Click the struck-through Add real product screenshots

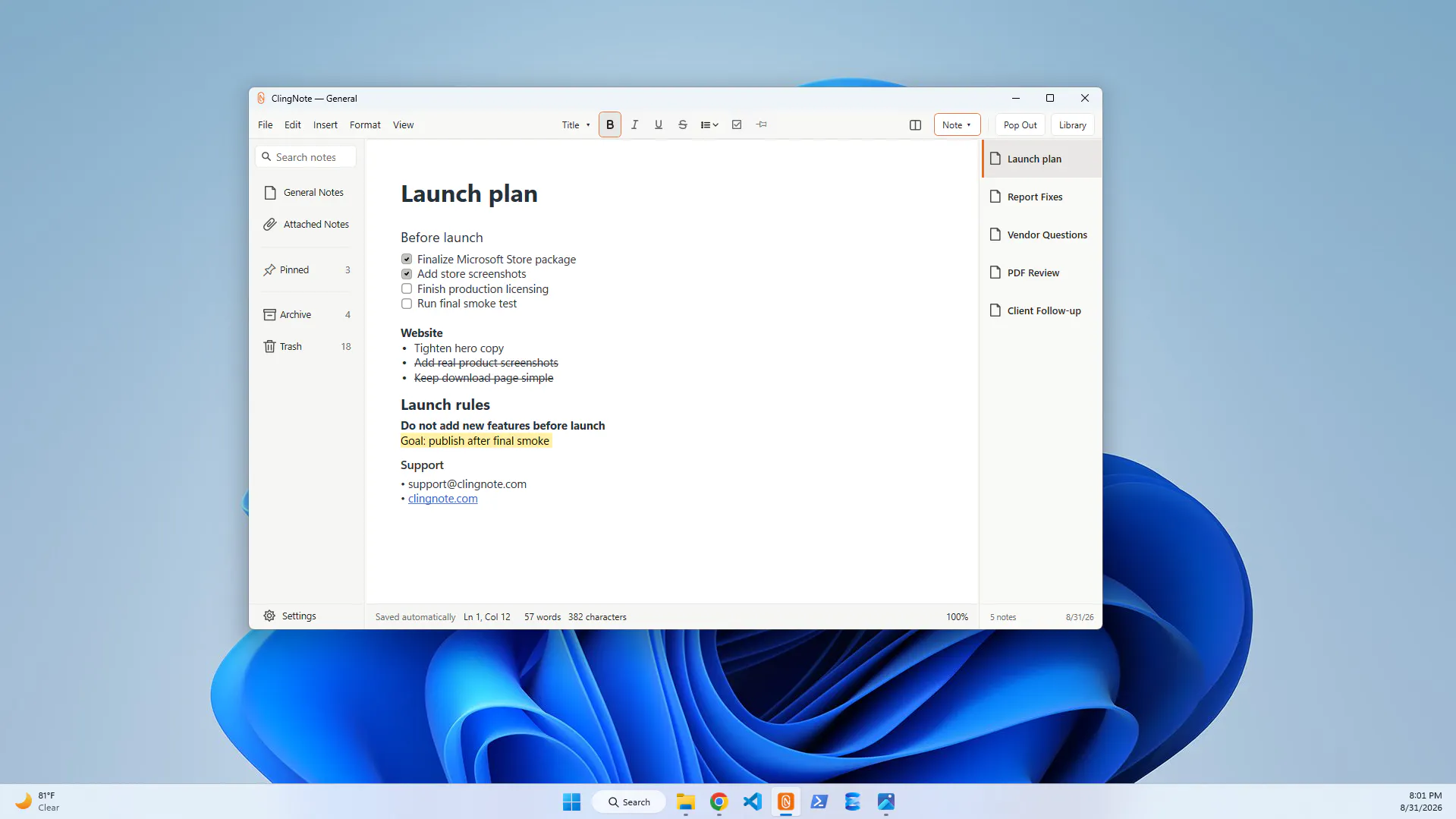486,363
